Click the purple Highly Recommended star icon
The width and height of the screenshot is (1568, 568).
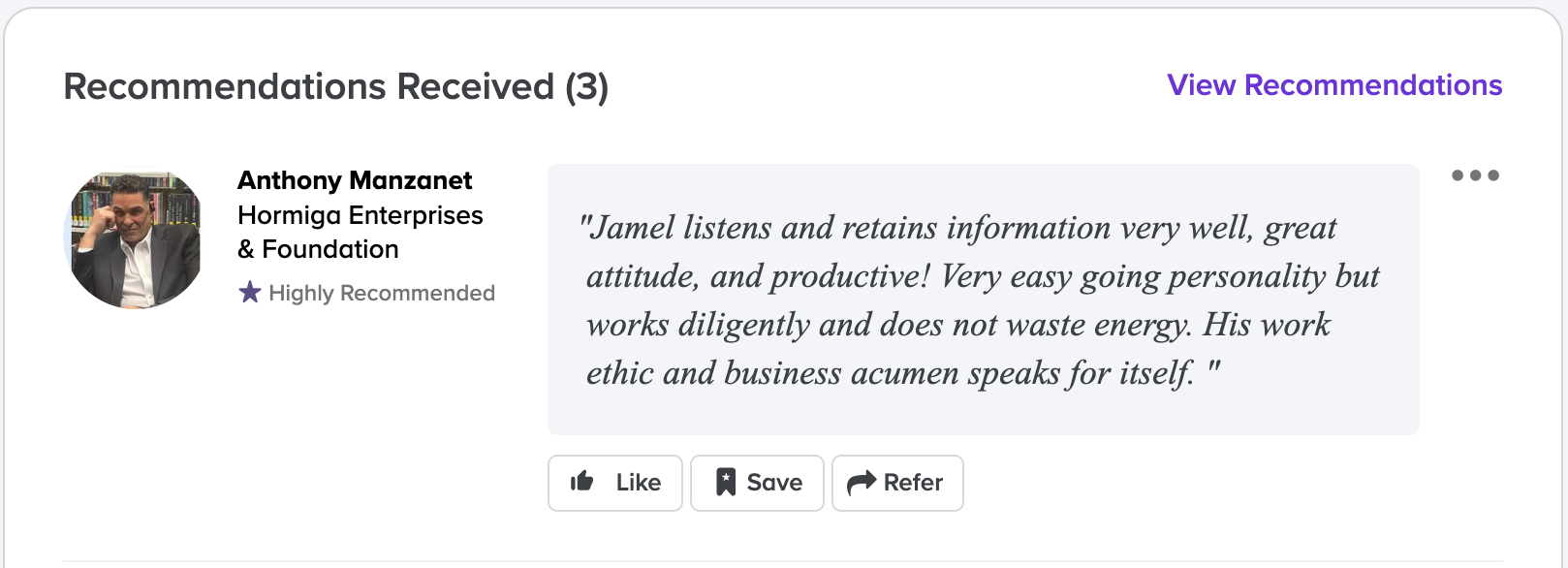[250, 292]
